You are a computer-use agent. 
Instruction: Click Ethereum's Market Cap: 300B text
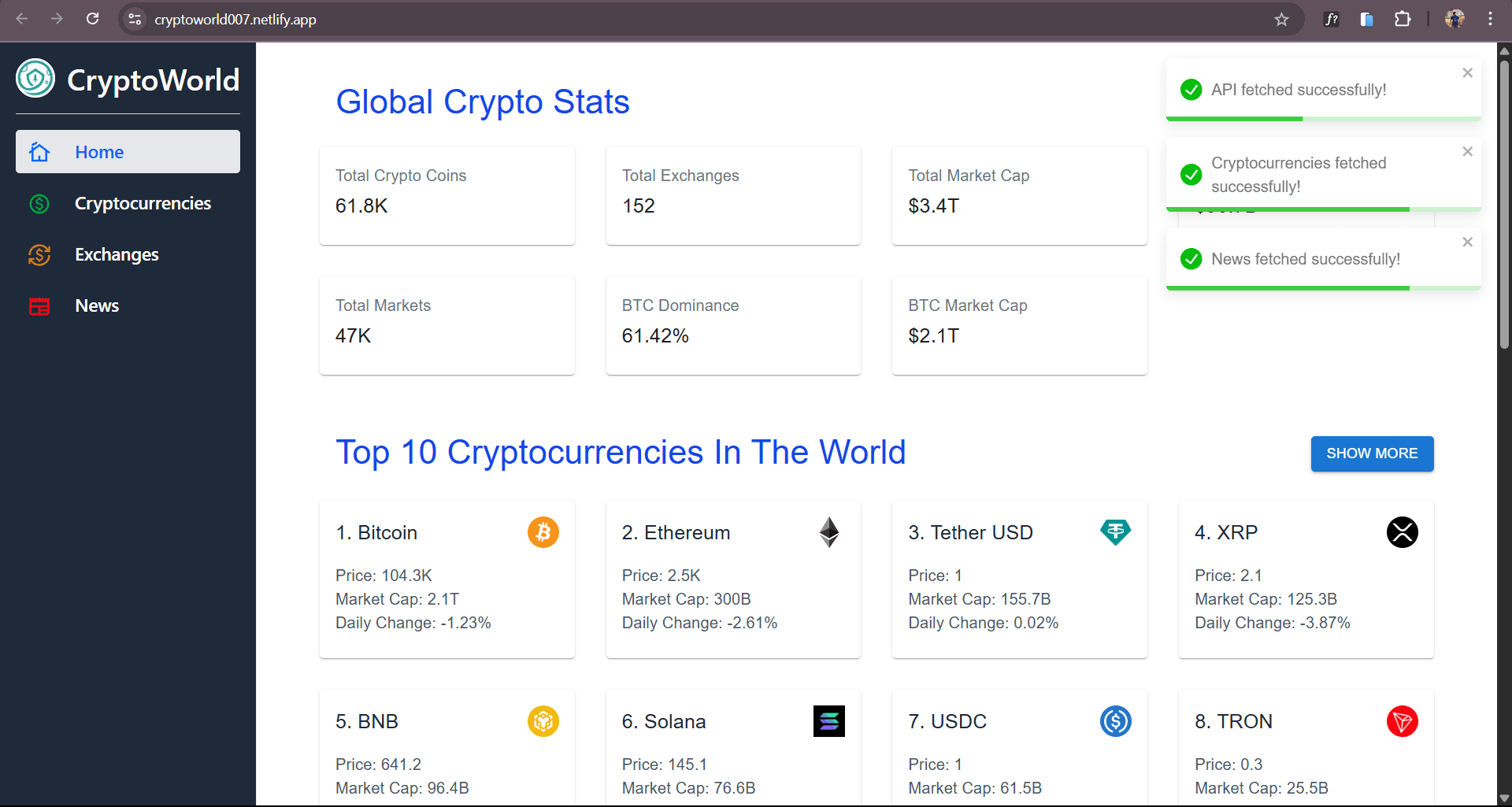point(687,599)
